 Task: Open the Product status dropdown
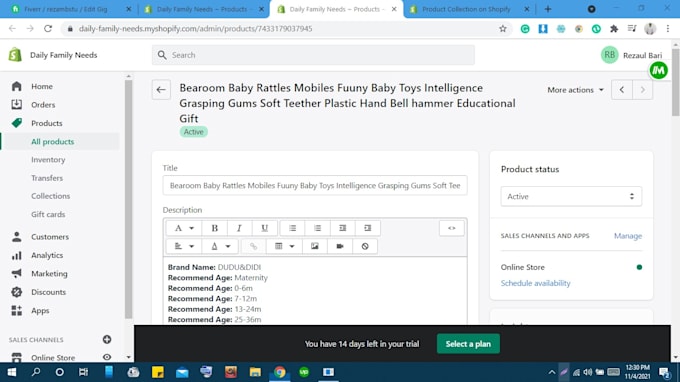tap(571, 196)
